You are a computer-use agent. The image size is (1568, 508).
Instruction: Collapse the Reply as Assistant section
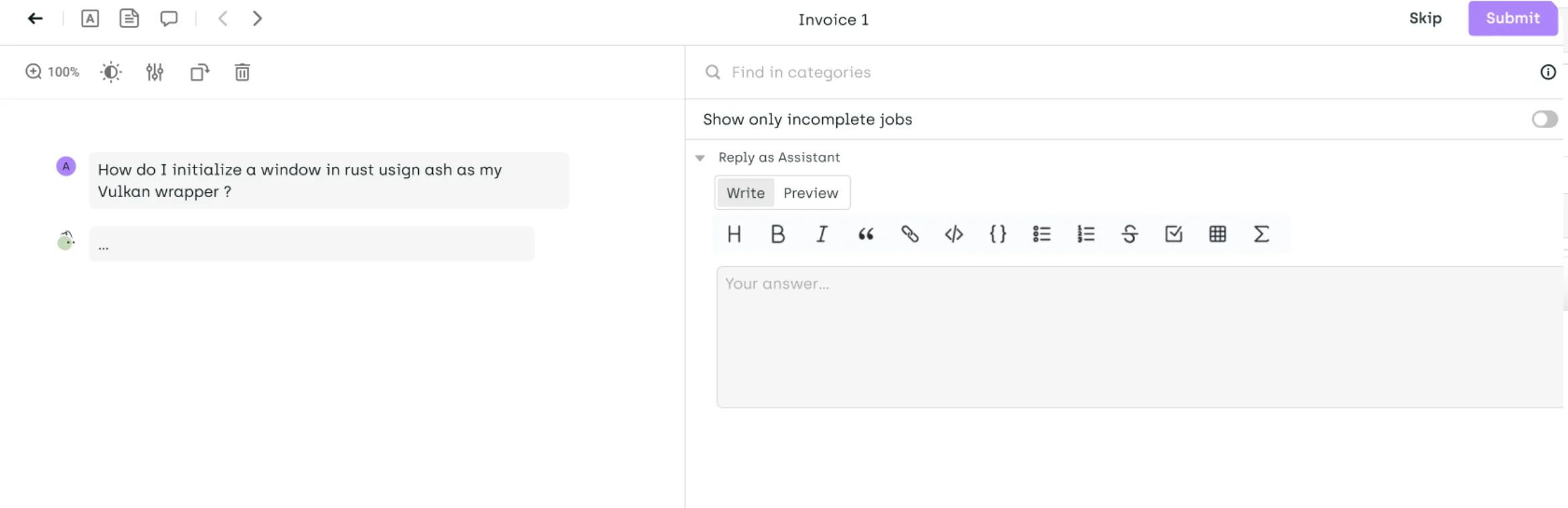[x=700, y=158]
